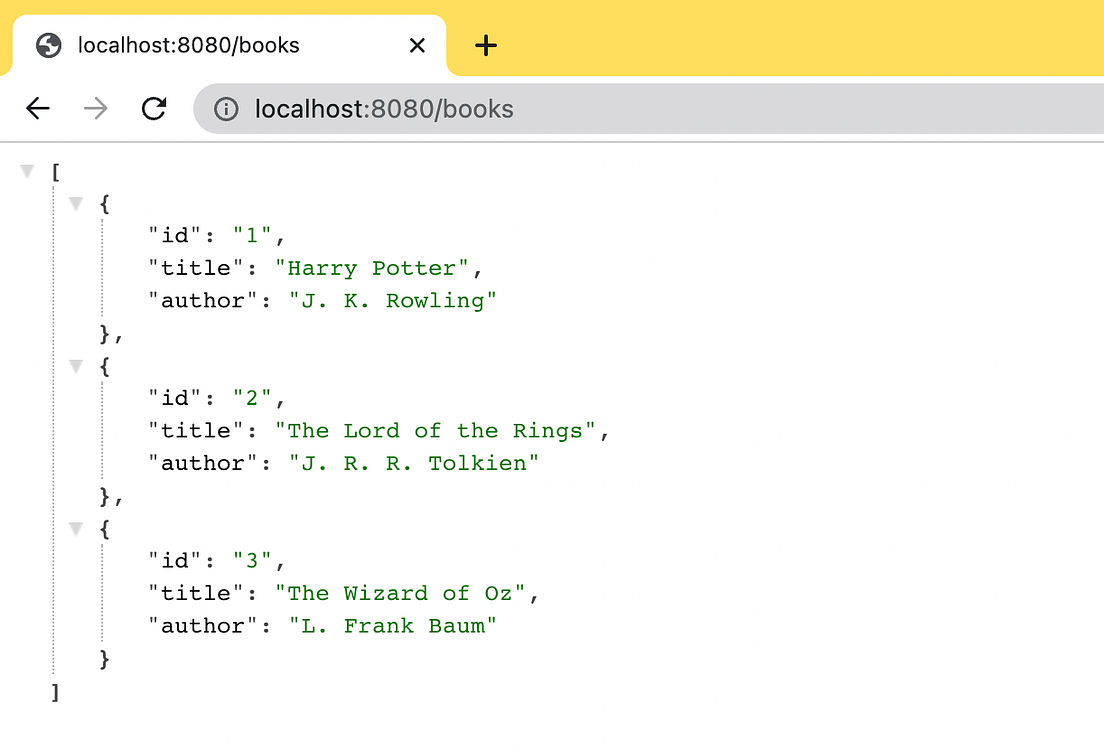Select the id value "2"

(252, 397)
